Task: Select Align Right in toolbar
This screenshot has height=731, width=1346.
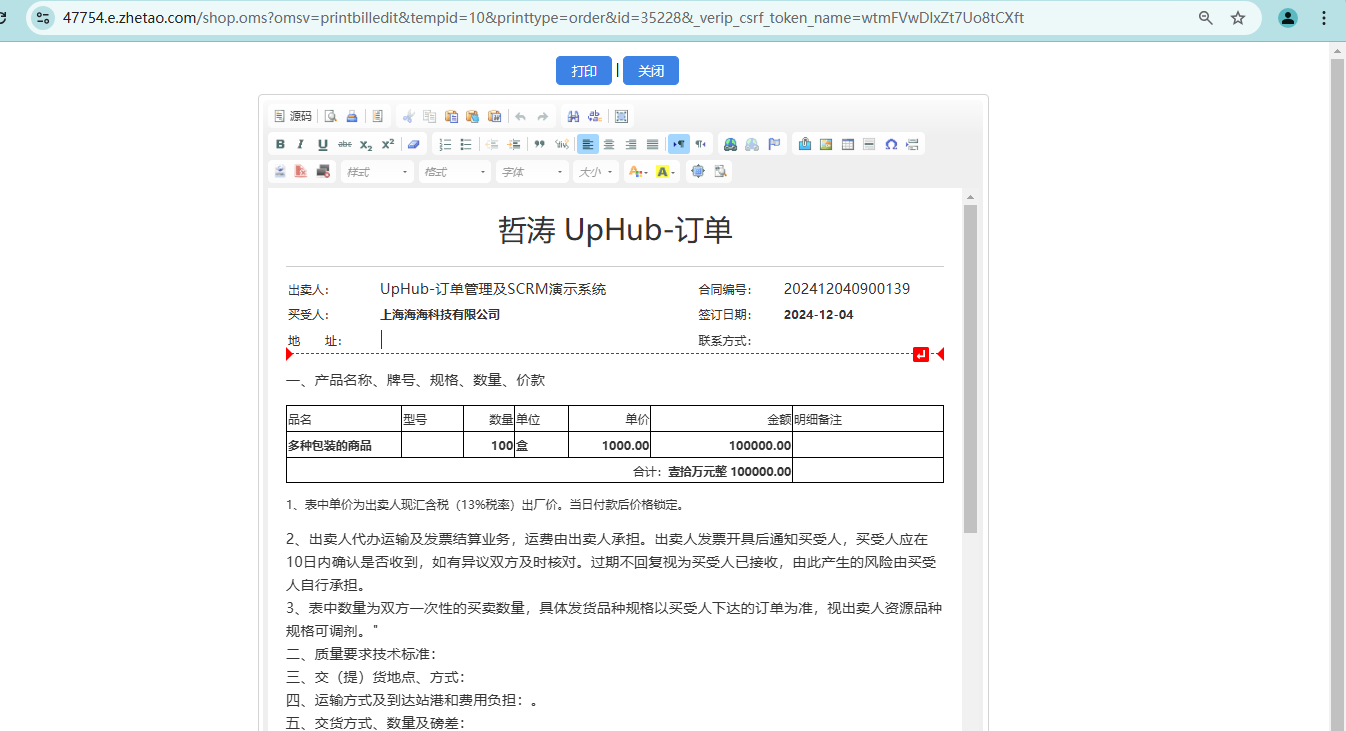Action: pyautogui.click(x=631, y=144)
